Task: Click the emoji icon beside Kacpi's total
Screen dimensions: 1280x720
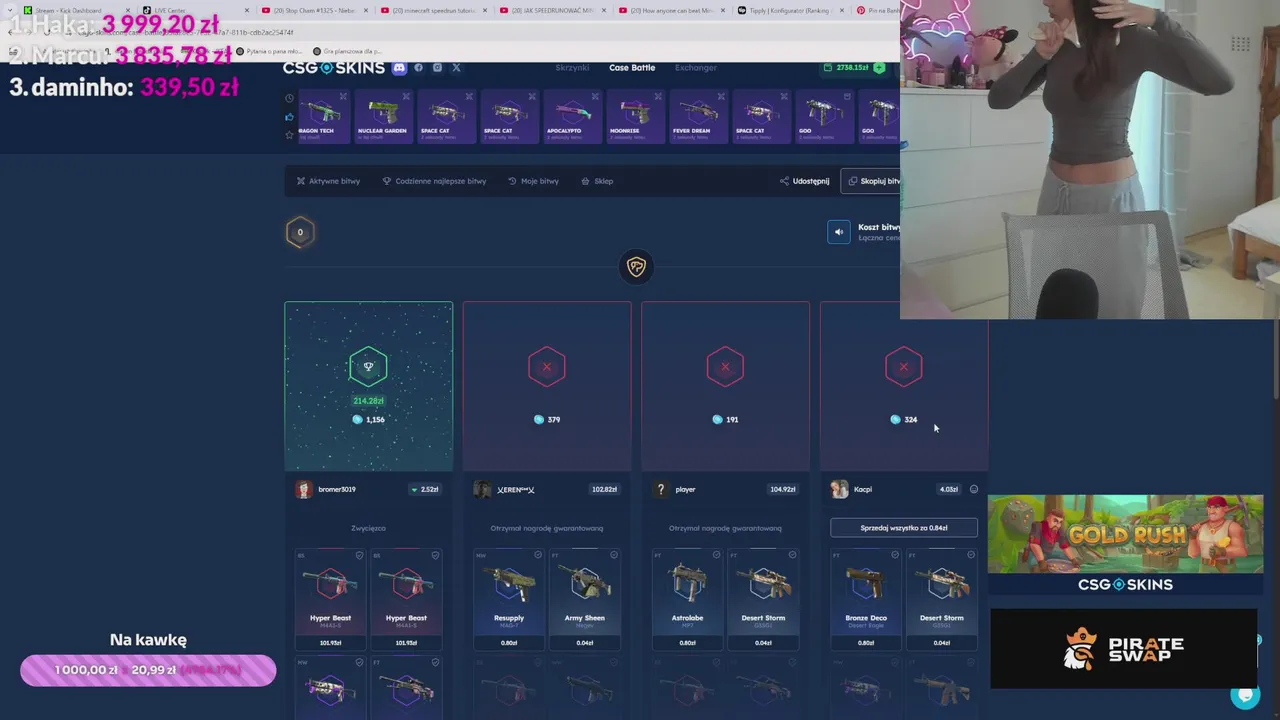Action: (x=974, y=489)
